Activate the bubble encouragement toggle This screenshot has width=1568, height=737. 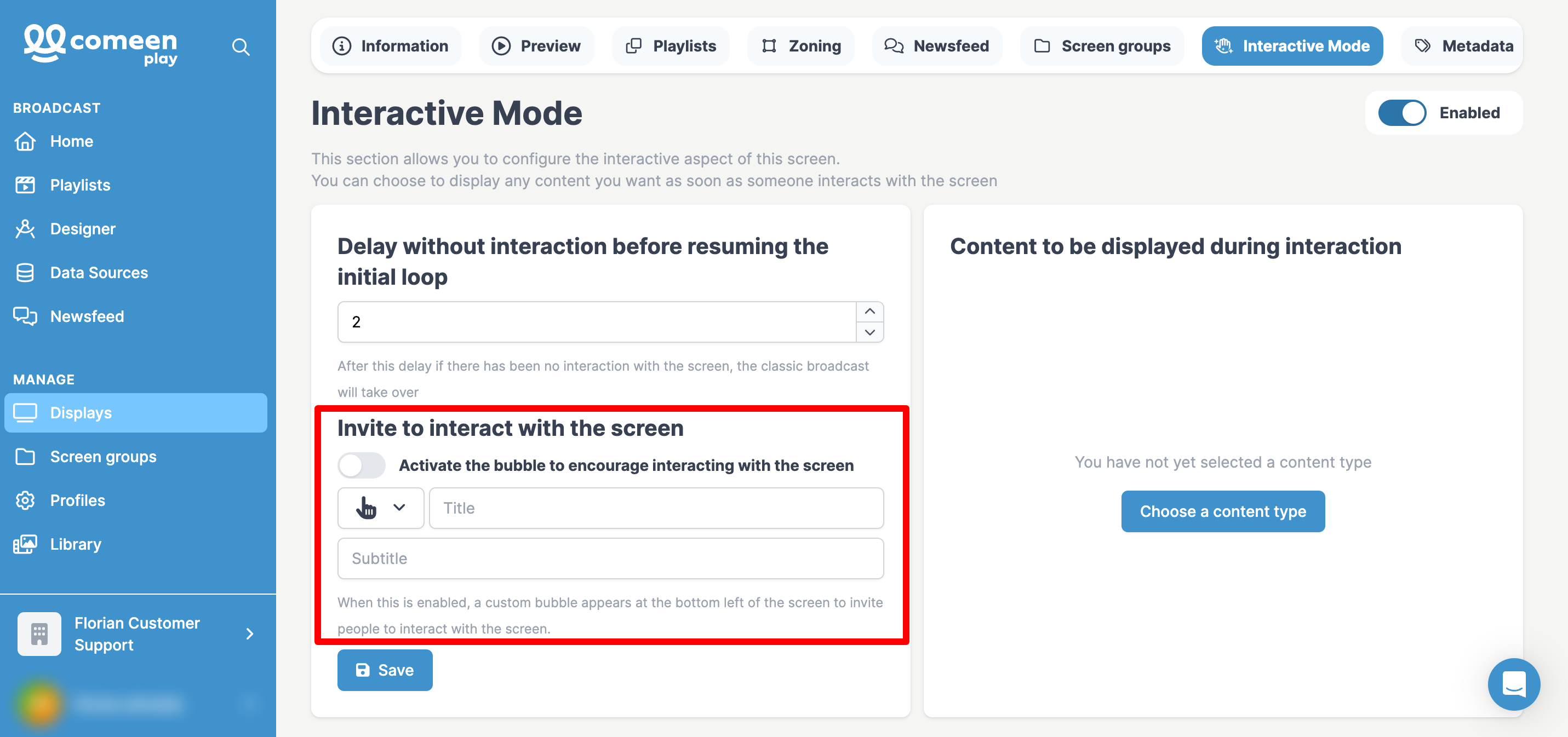(x=362, y=465)
